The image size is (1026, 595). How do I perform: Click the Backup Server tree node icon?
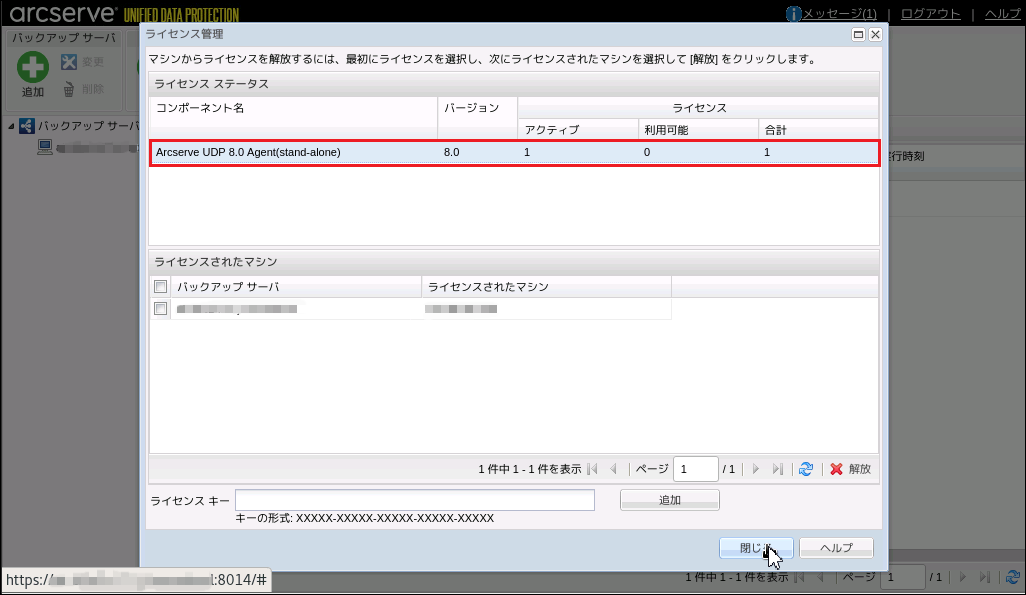click(x=26, y=126)
